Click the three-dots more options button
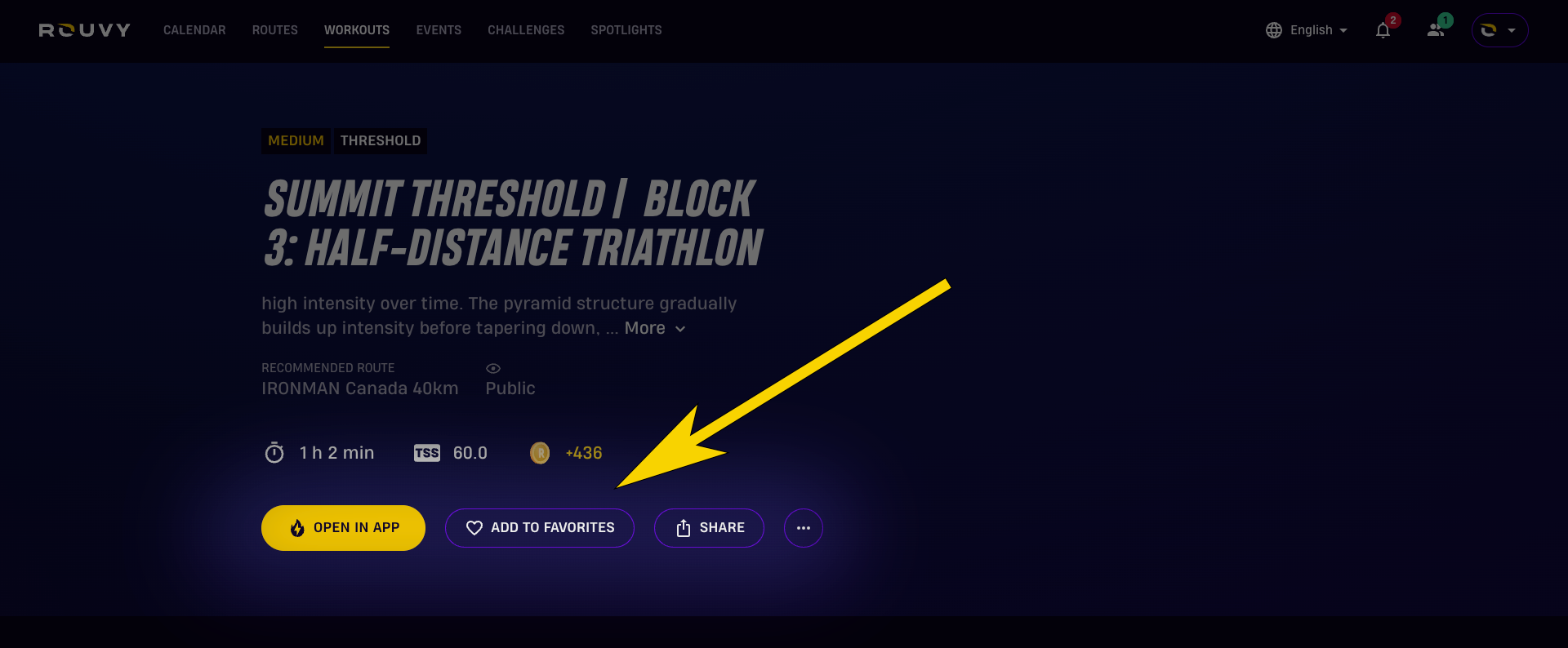Image resolution: width=1568 pixels, height=648 pixels. pyautogui.click(x=804, y=528)
